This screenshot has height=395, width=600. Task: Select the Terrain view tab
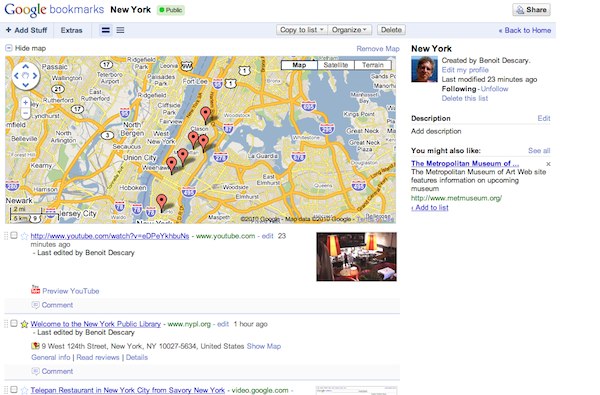(373, 65)
